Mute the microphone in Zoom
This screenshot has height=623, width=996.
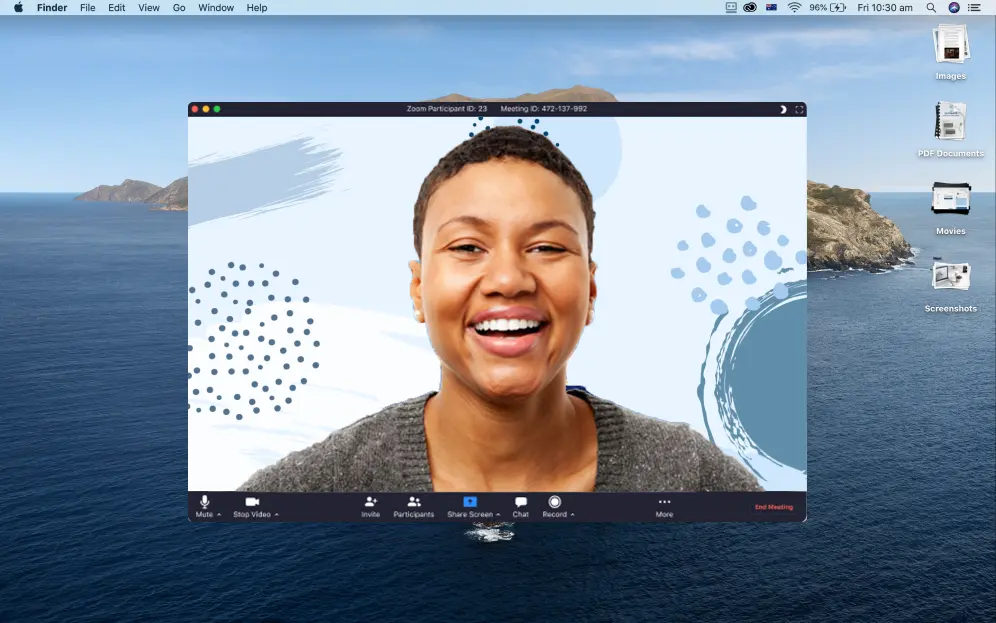pyautogui.click(x=204, y=502)
